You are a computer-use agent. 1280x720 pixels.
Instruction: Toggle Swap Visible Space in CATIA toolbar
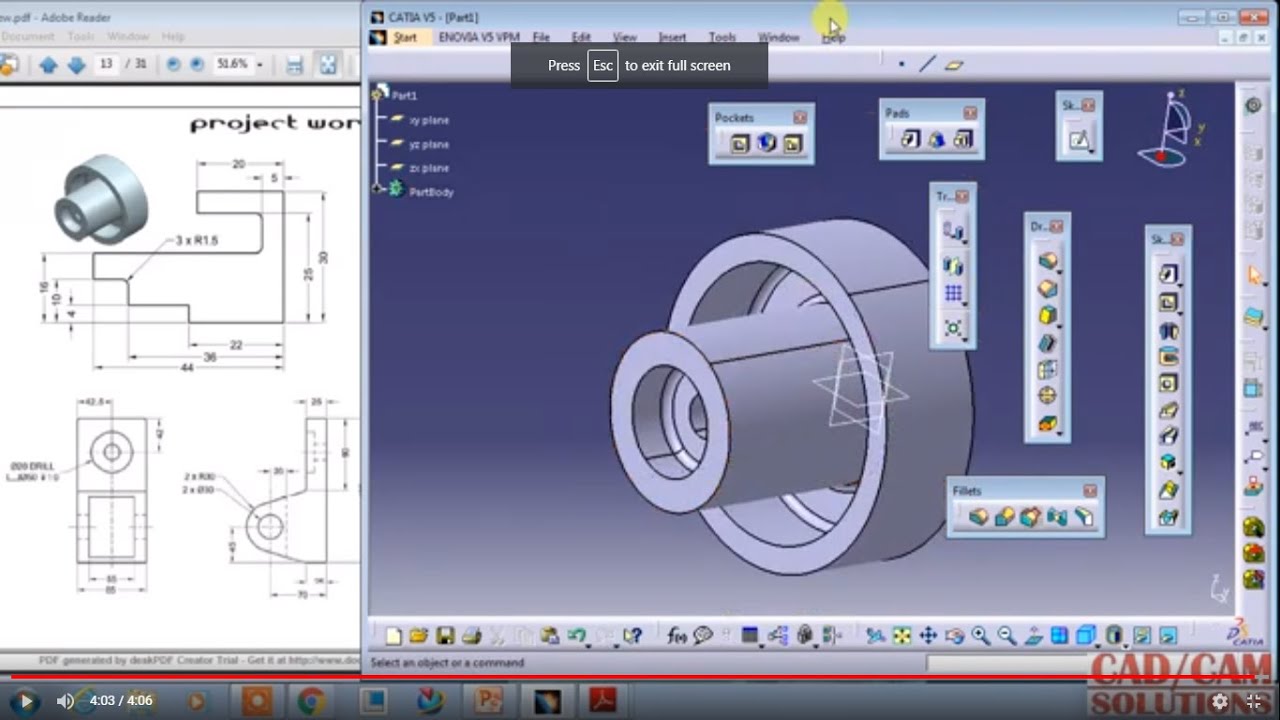tap(1166, 635)
